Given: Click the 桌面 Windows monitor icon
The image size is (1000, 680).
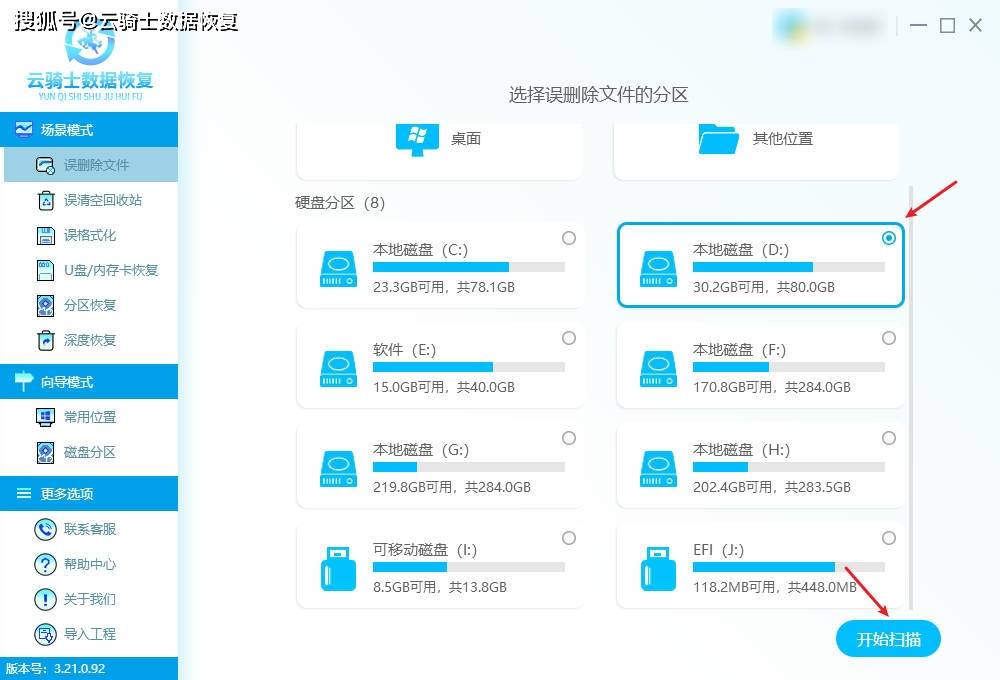Looking at the screenshot, I should click(x=417, y=139).
